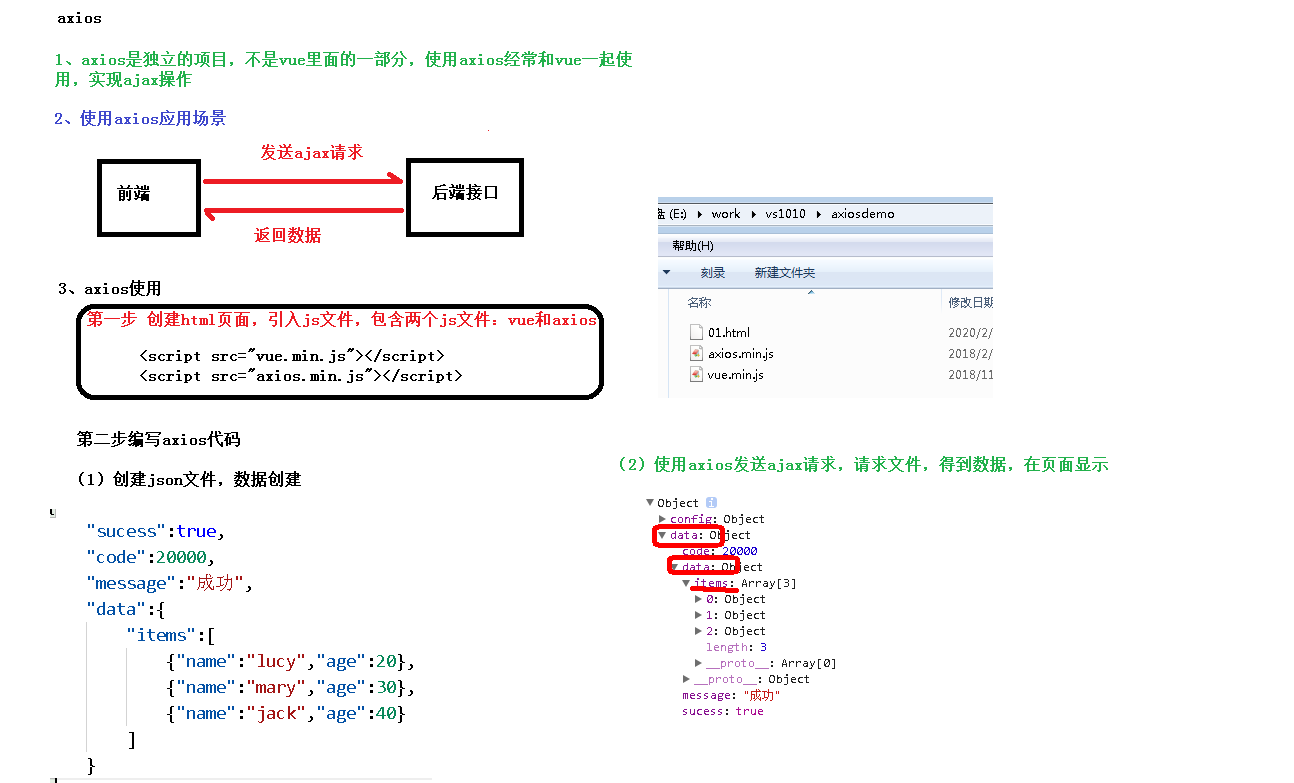This screenshot has height=783, width=1294.
Task: Collapse the items: Array[3] node
Action: pos(686,583)
